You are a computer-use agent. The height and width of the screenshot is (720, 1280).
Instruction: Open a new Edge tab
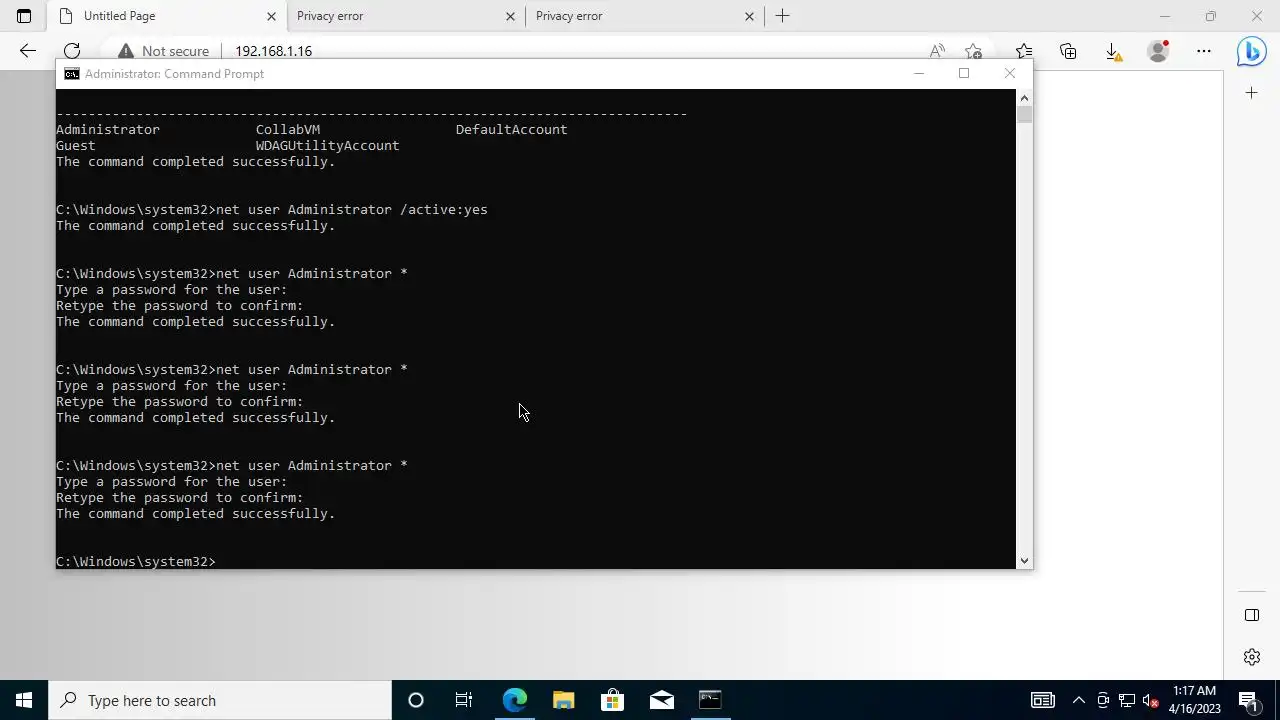(783, 16)
